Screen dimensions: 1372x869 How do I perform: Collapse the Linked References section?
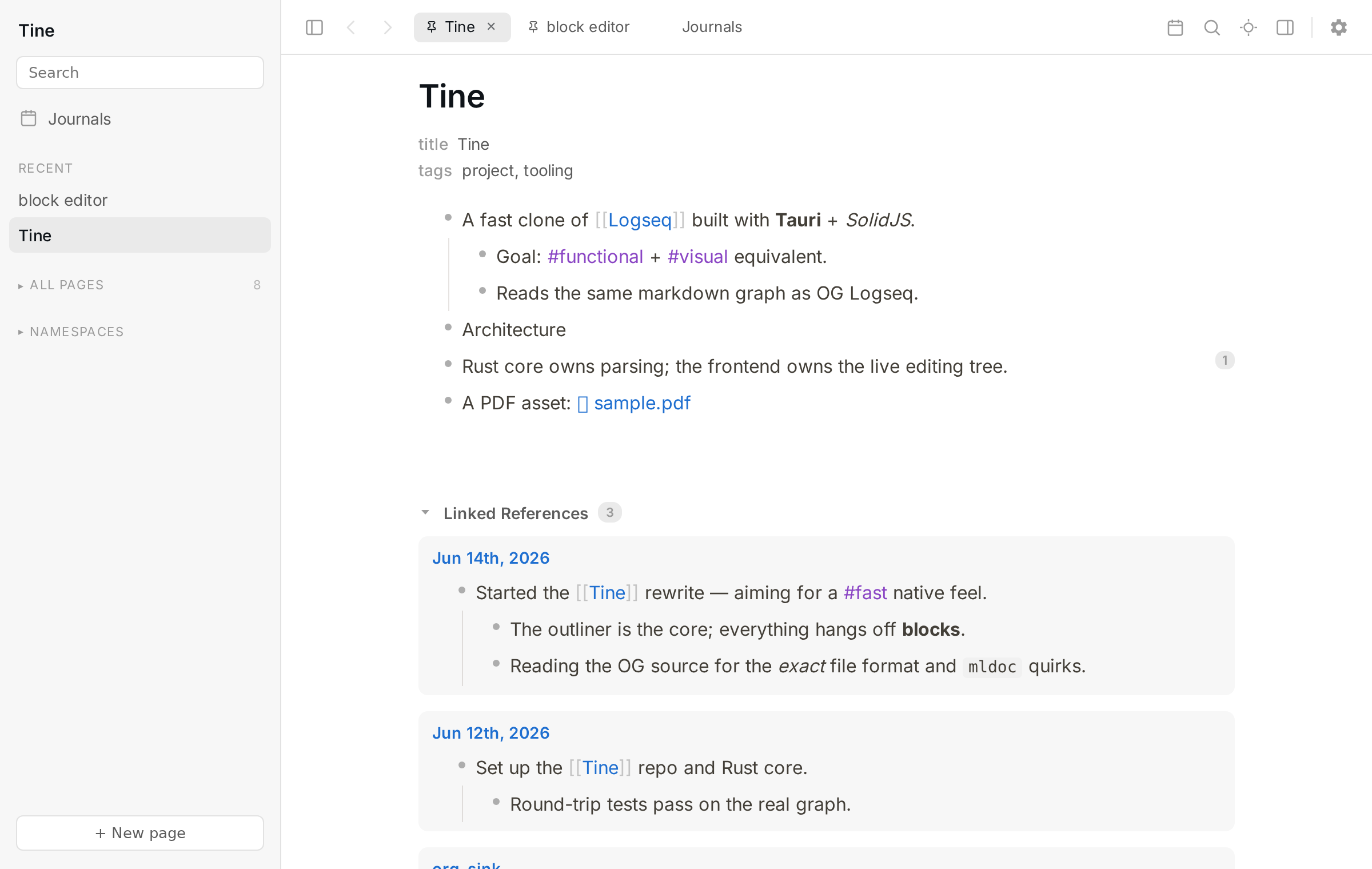click(425, 512)
